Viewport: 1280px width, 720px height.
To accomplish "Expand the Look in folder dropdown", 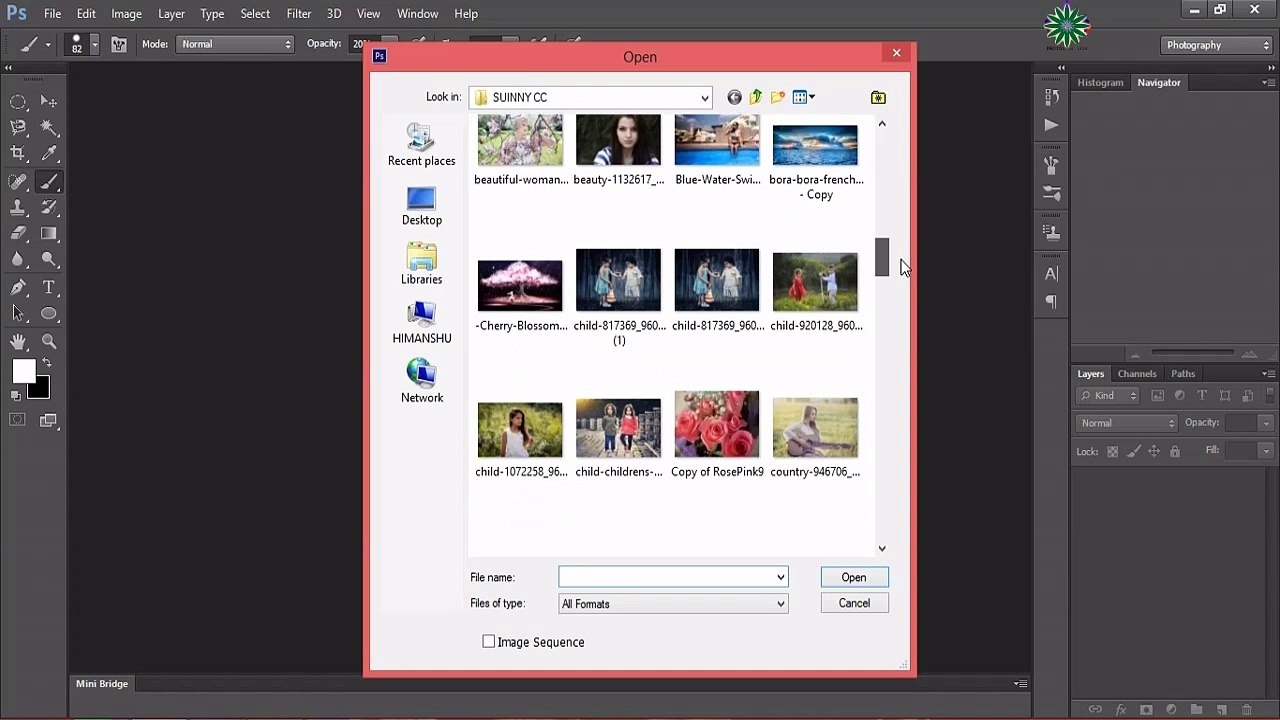I will point(704,98).
